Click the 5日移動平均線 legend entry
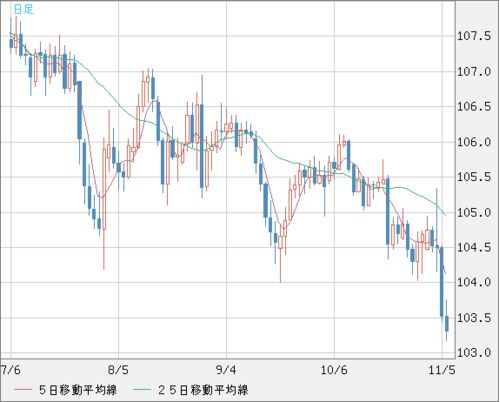Viewport: 500px width, 402px height. point(78,390)
